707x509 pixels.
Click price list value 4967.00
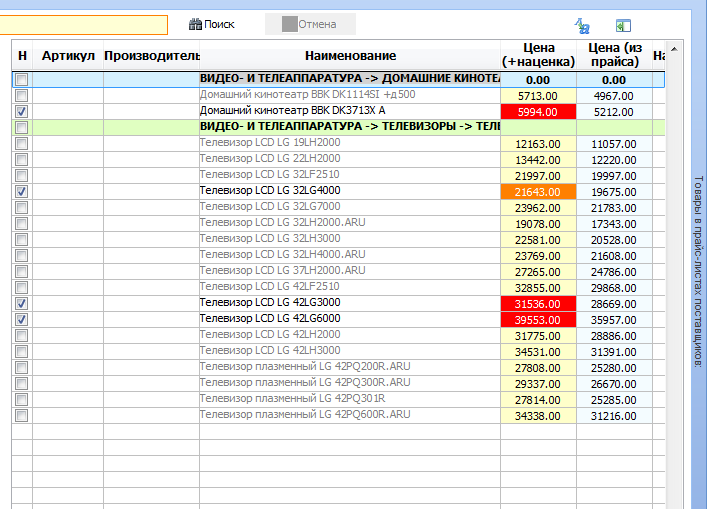[x=614, y=96]
